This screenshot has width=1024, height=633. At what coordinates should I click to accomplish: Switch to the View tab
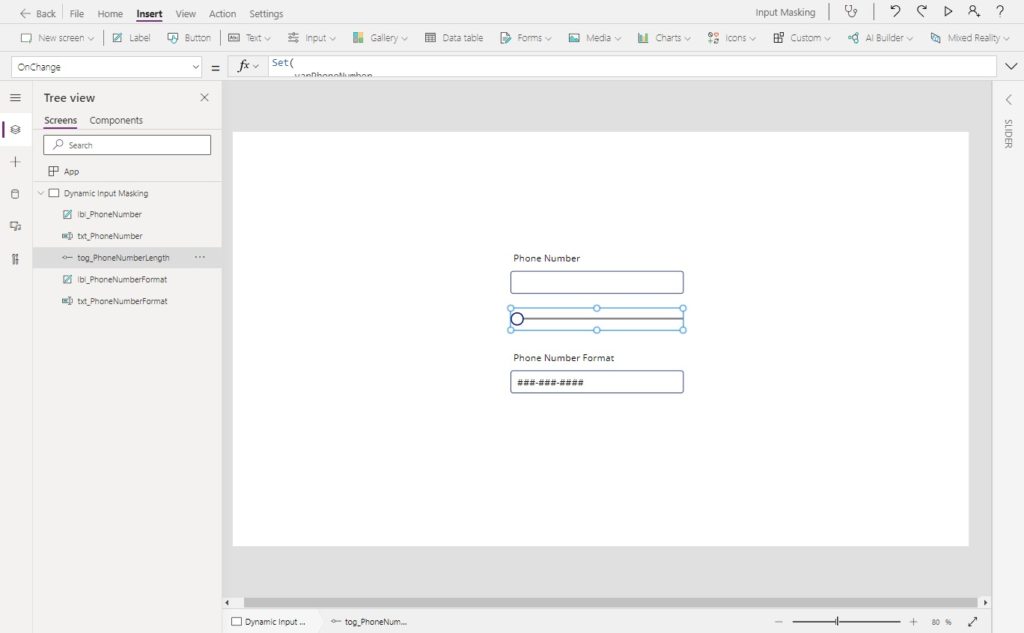(x=185, y=13)
